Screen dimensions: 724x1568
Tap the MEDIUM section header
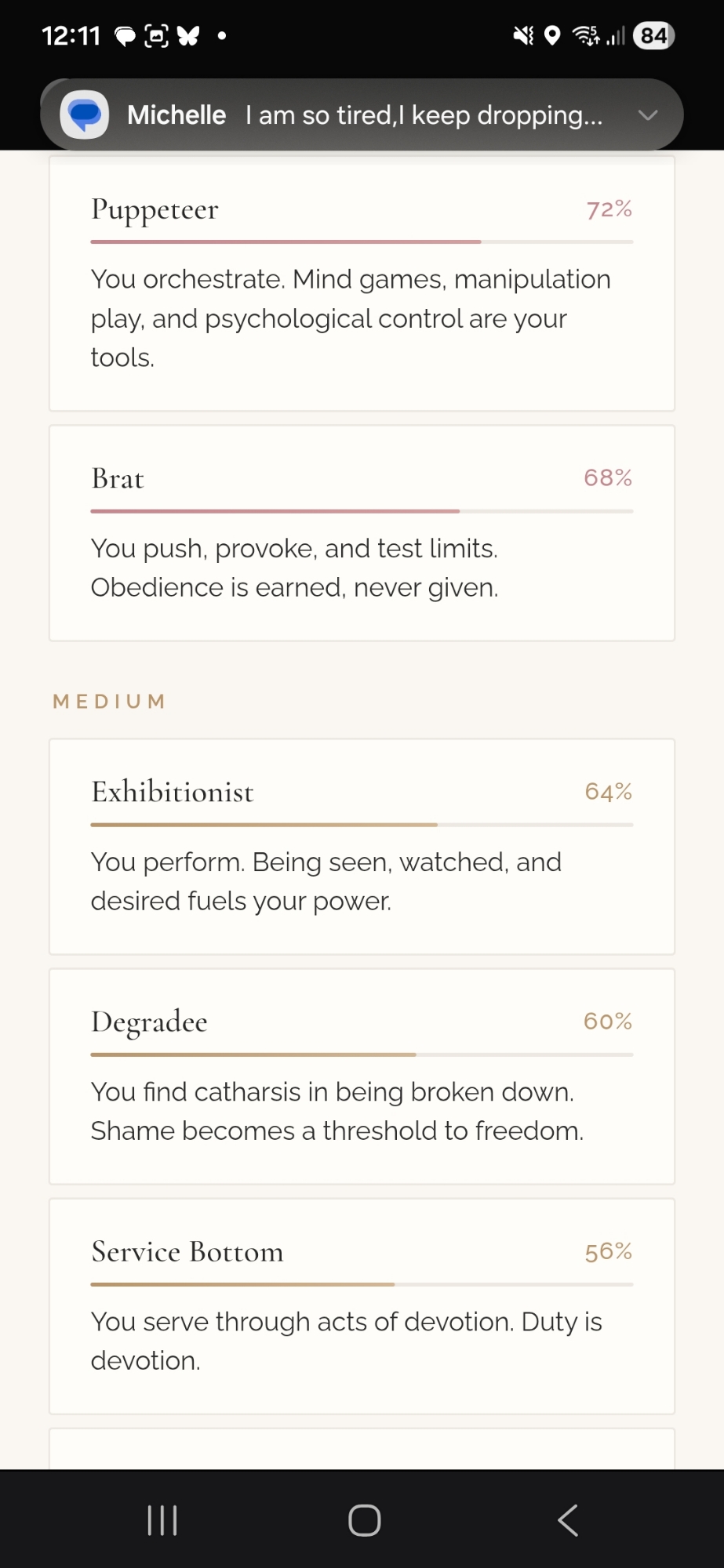click(109, 701)
